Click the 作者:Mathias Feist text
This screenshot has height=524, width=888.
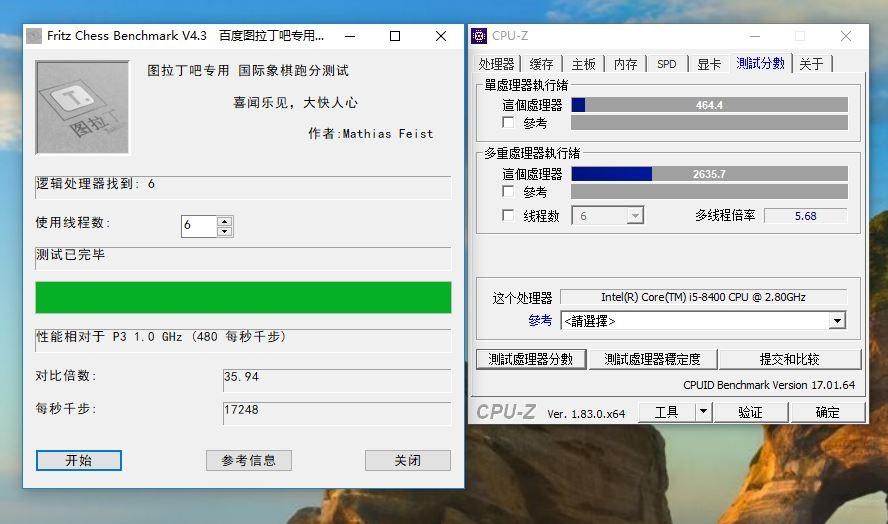click(371, 134)
